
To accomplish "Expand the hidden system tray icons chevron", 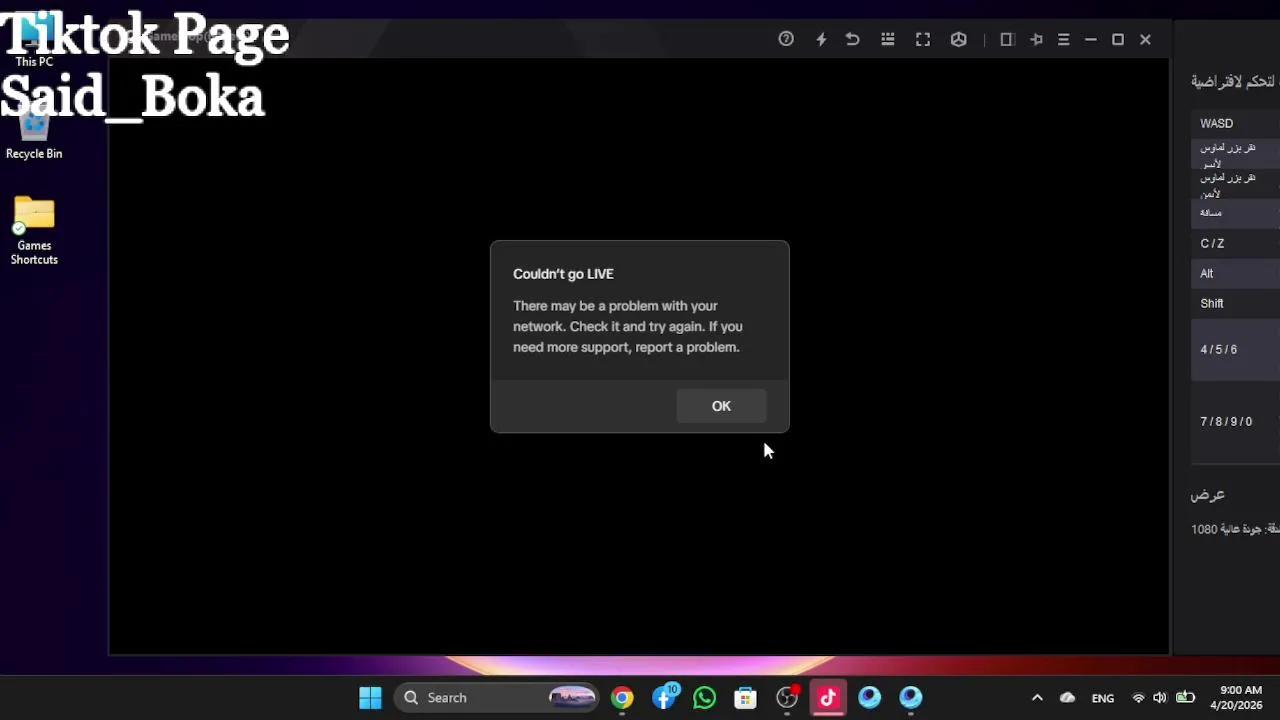I will (1037, 698).
